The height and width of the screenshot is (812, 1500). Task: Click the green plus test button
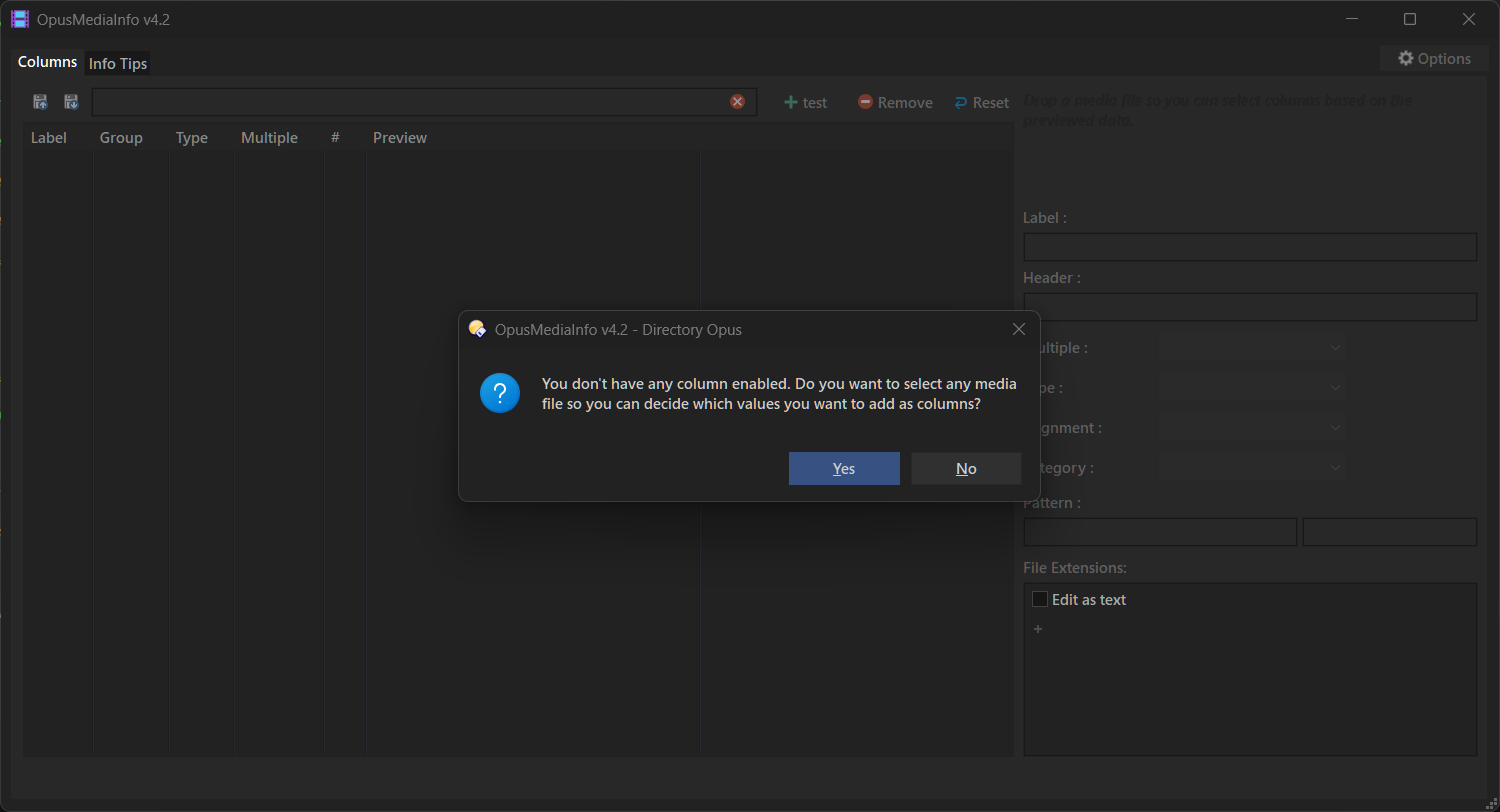coord(805,103)
